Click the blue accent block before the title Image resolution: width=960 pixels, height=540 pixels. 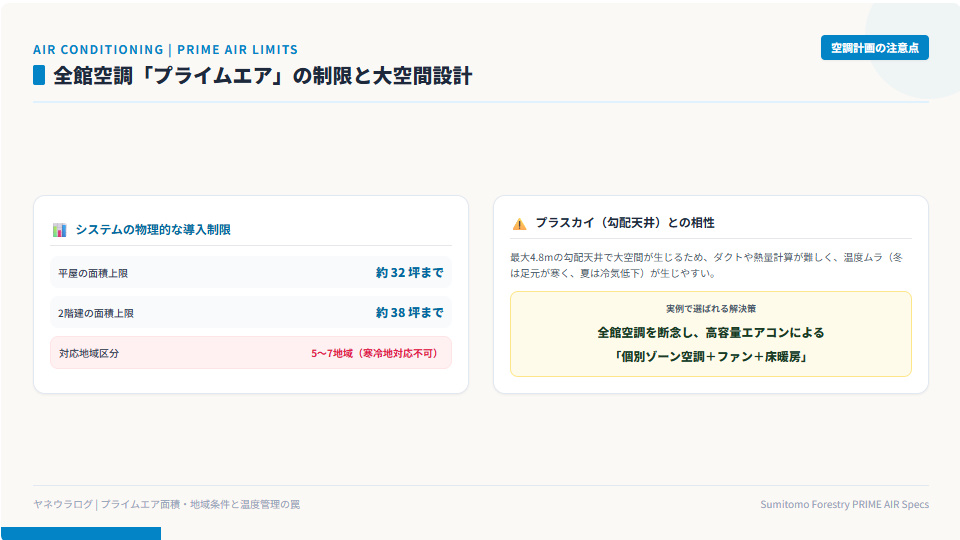[x=39, y=75]
